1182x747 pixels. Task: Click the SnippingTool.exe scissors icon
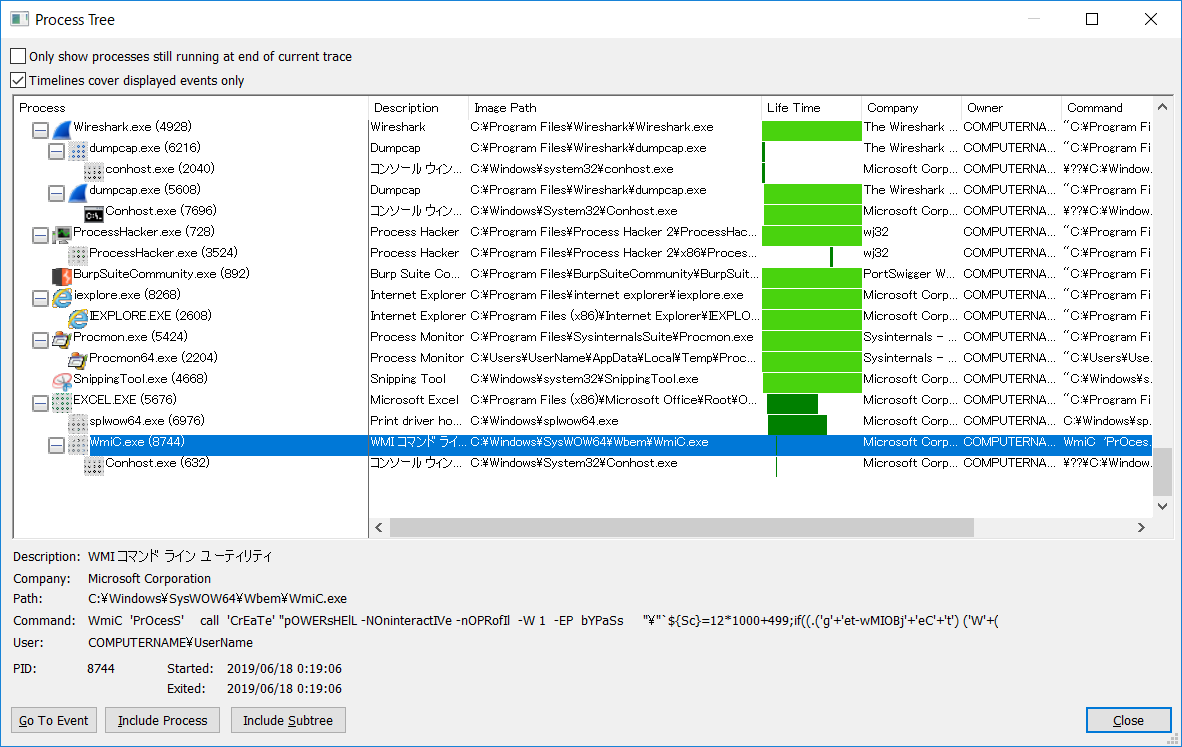tap(62, 382)
